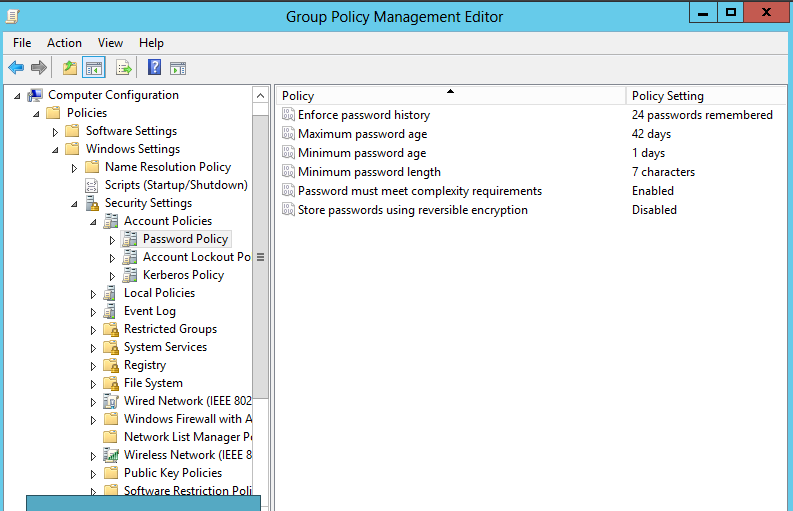Open the Action menu
793x511 pixels.
click(x=64, y=43)
